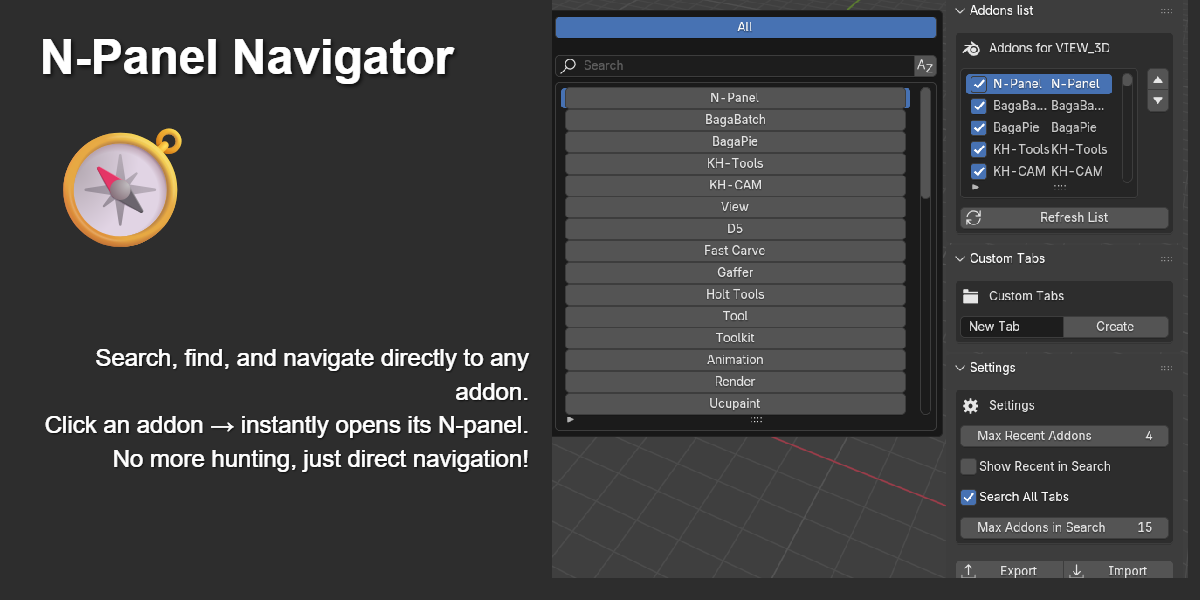Expand the filter triangle under the addons checkbox list
This screenshot has width=1200, height=600.
976,186
